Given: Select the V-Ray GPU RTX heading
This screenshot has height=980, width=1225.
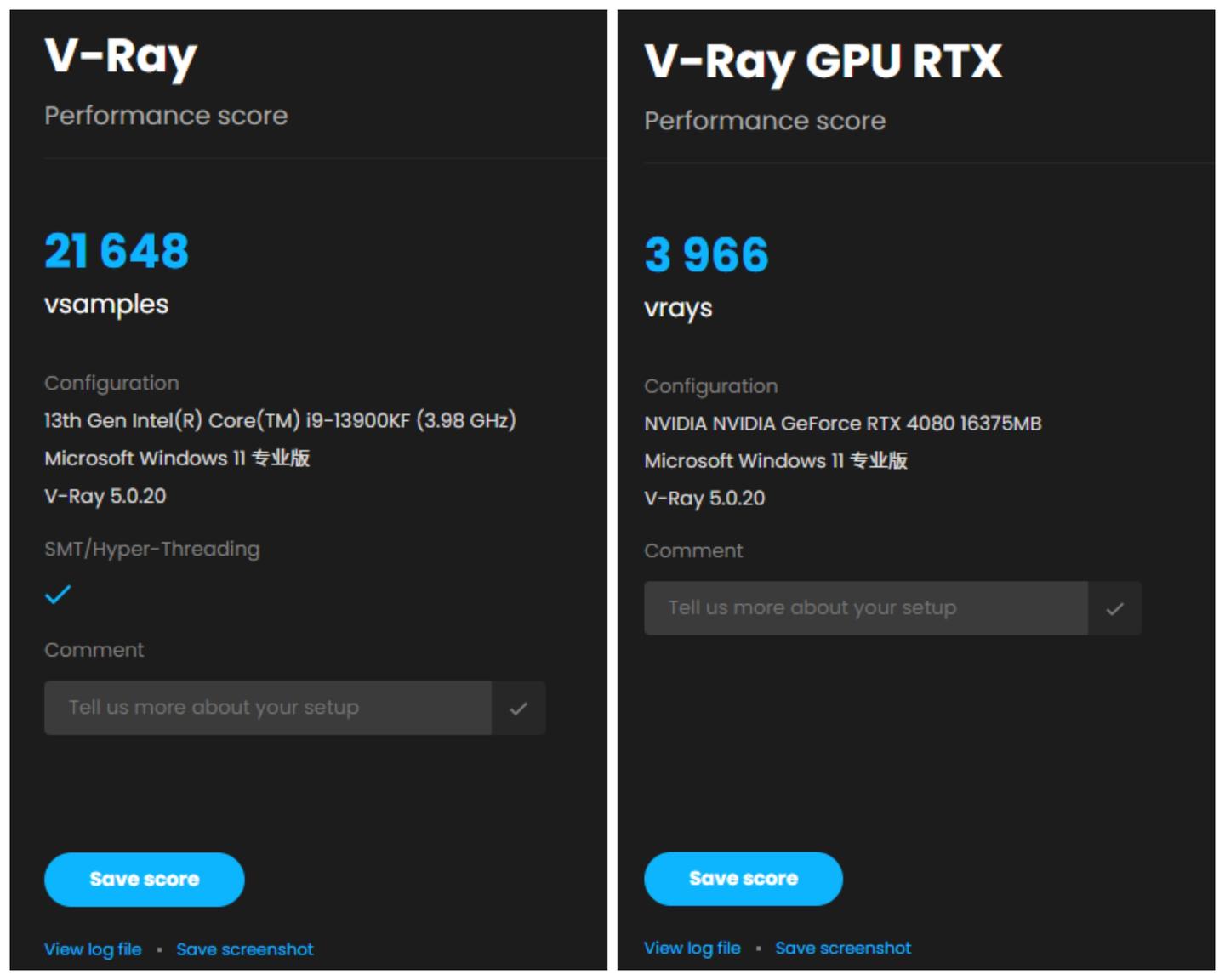Looking at the screenshot, I should [x=823, y=62].
